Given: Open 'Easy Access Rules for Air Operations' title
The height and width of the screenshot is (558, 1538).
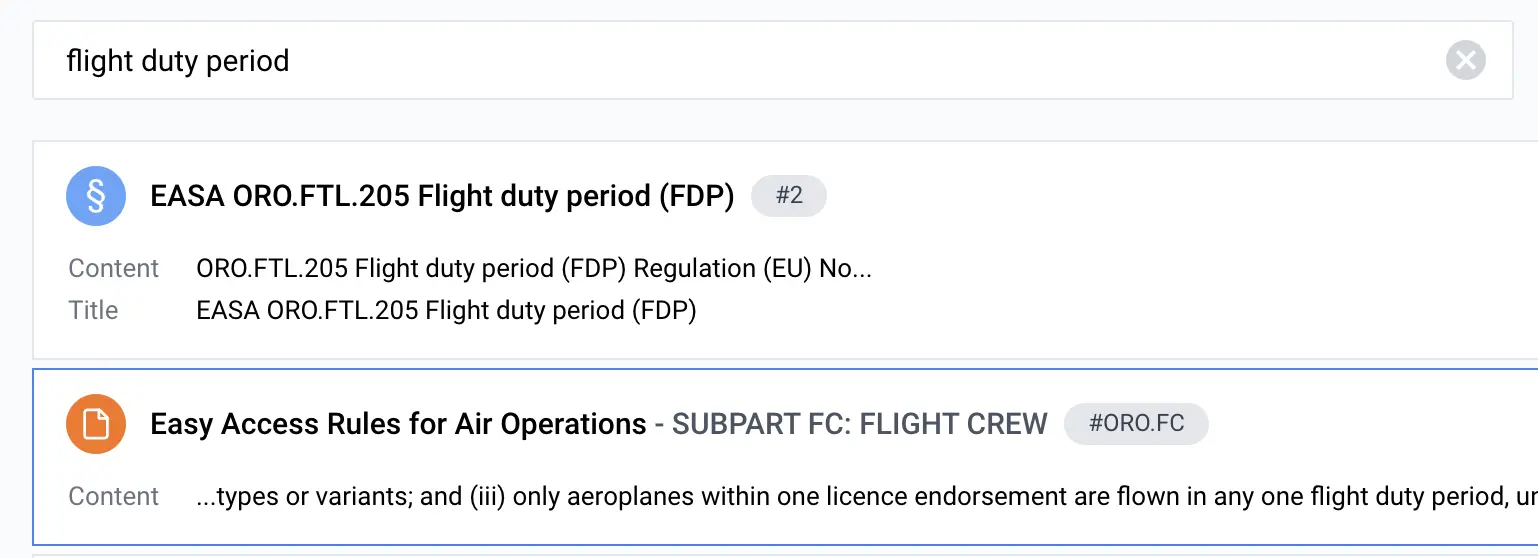Looking at the screenshot, I should tap(398, 424).
